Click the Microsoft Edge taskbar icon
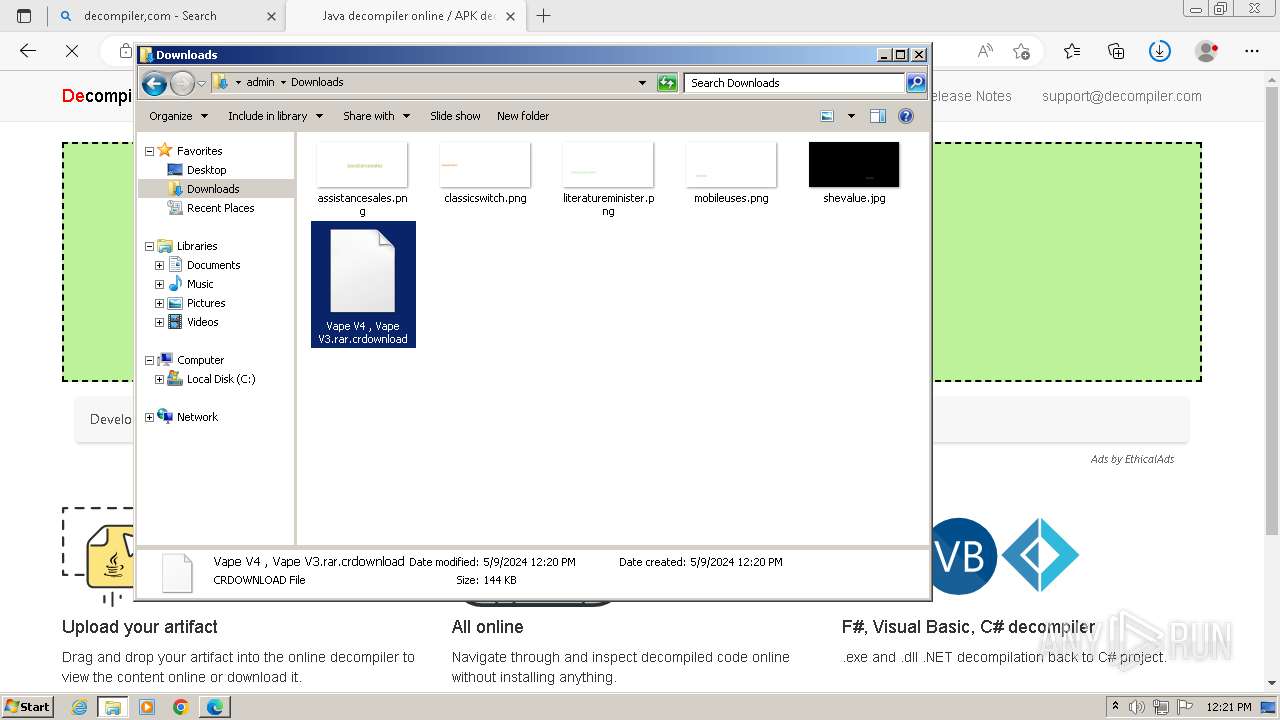This screenshot has height=720, width=1280. (214, 707)
